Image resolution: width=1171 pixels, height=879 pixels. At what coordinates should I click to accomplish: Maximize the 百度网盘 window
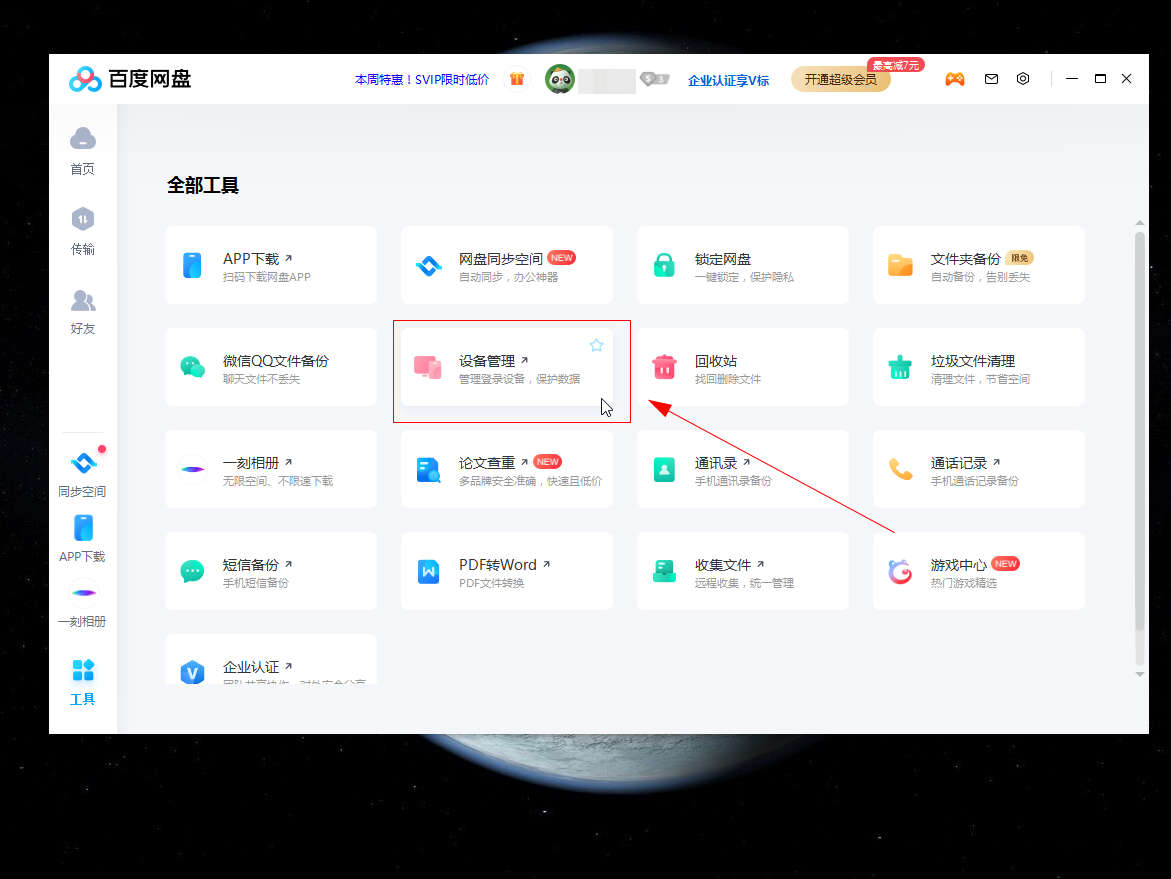point(1100,78)
